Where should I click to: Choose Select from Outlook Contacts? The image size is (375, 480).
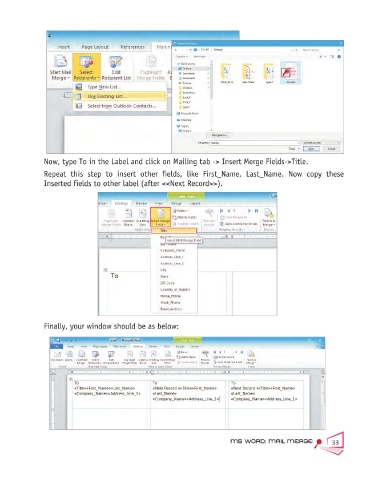pos(120,106)
